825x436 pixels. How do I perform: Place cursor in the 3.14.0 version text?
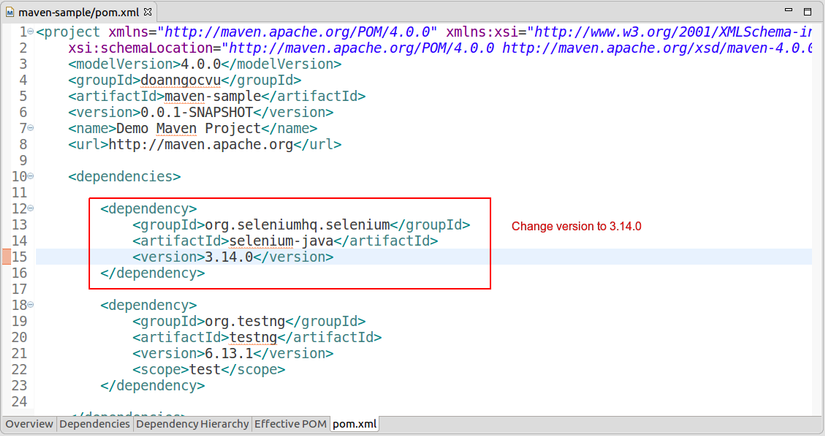[x=228, y=257]
